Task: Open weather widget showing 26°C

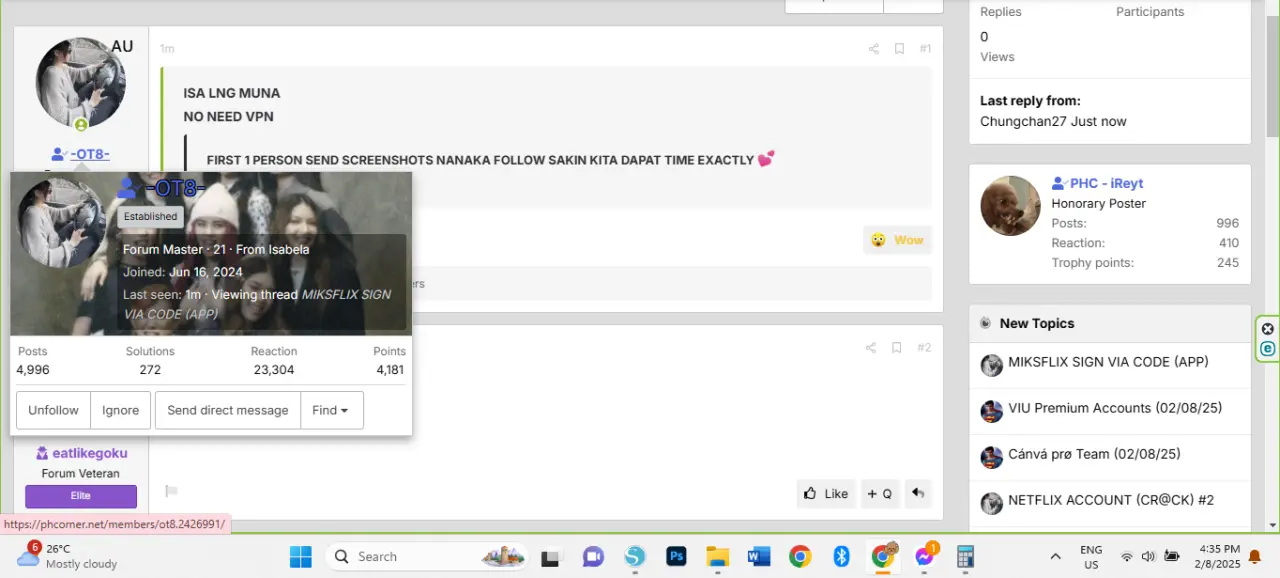Action: click(x=68, y=556)
